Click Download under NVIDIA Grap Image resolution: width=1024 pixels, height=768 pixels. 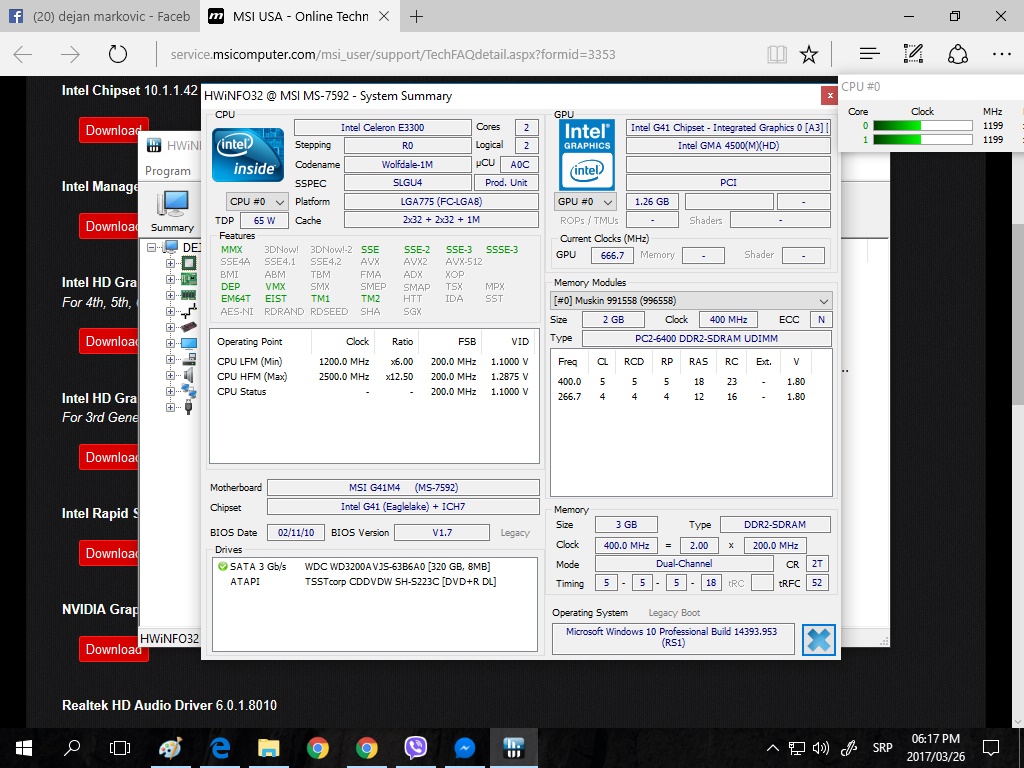[x=113, y=649]
